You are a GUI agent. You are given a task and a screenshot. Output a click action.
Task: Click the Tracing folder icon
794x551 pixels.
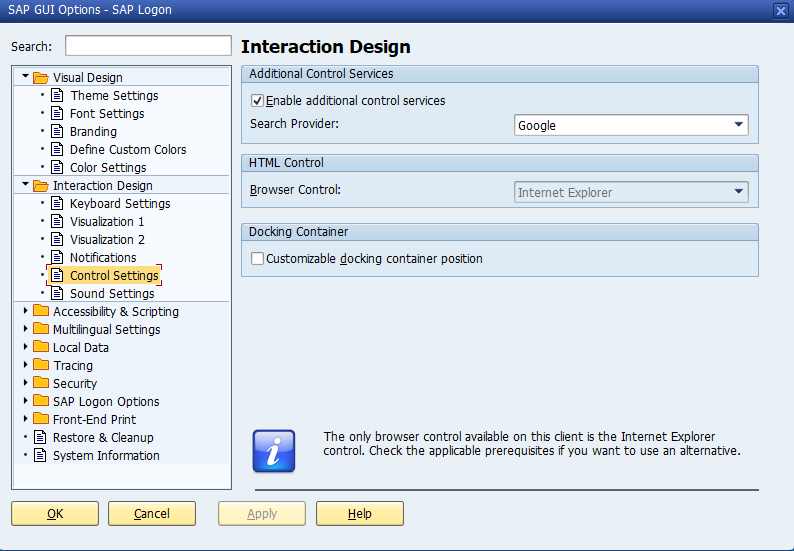coord(41,365)
